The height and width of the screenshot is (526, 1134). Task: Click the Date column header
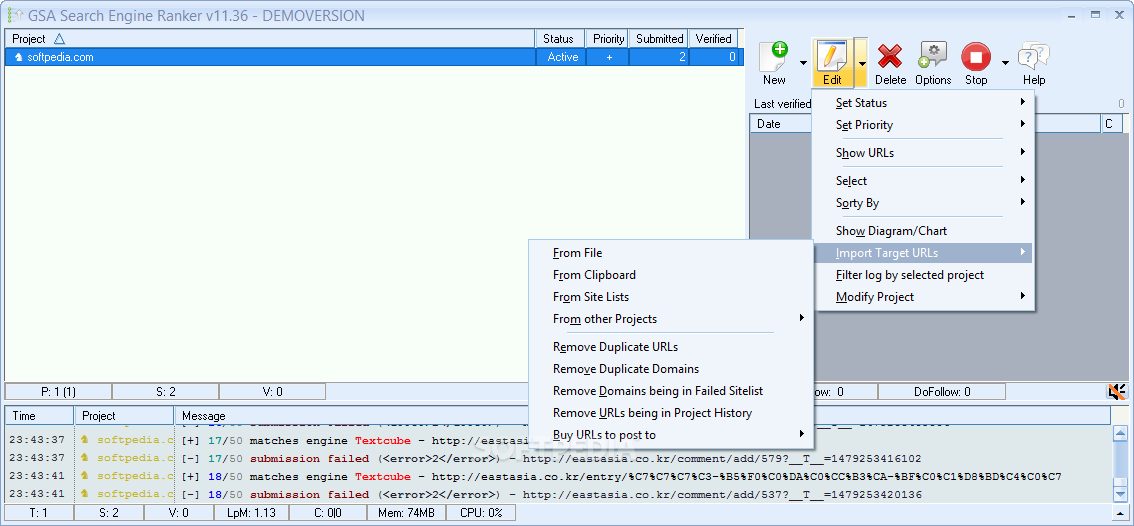pos(781,124)
